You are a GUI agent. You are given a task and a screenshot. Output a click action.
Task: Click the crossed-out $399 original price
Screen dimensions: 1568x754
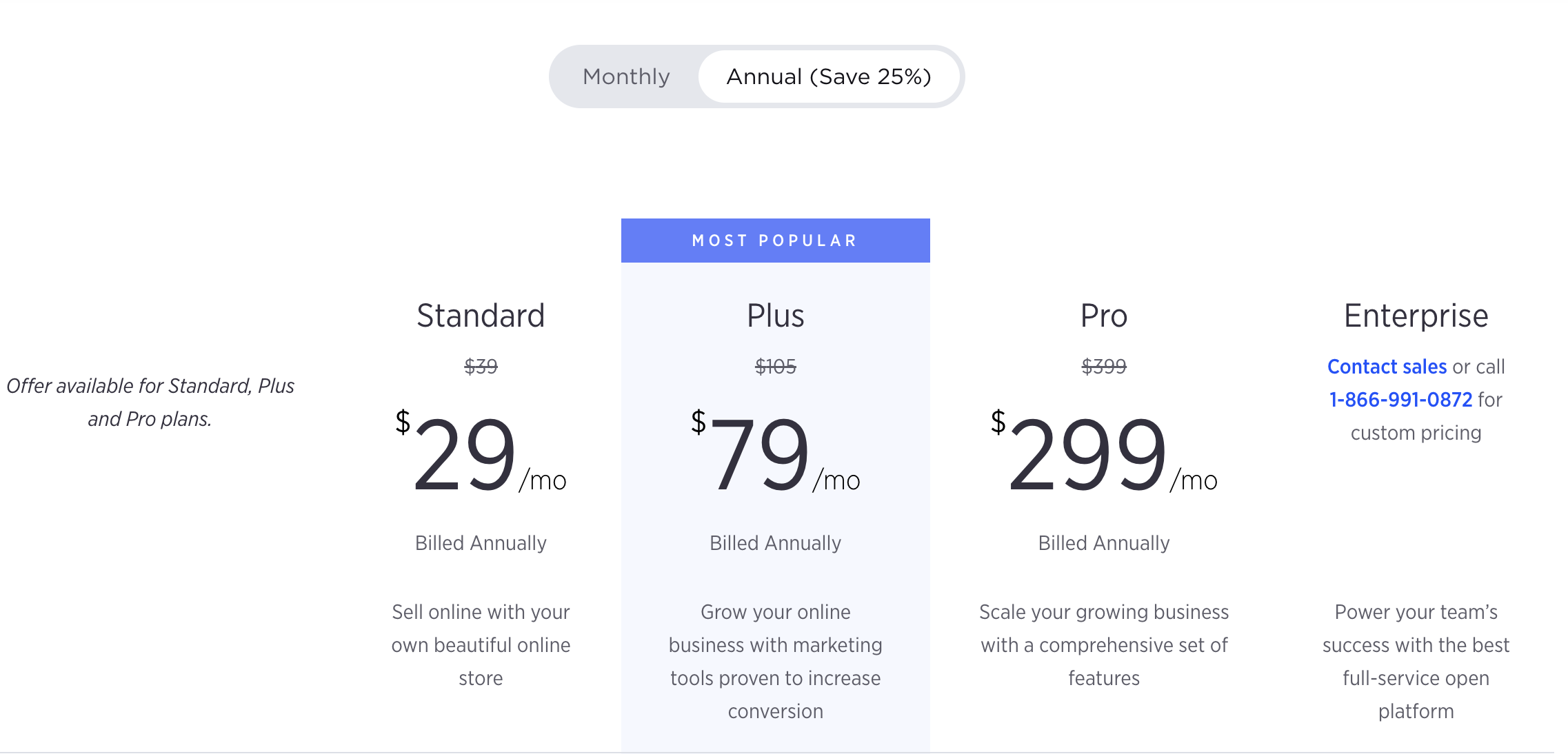point(1103,367)
